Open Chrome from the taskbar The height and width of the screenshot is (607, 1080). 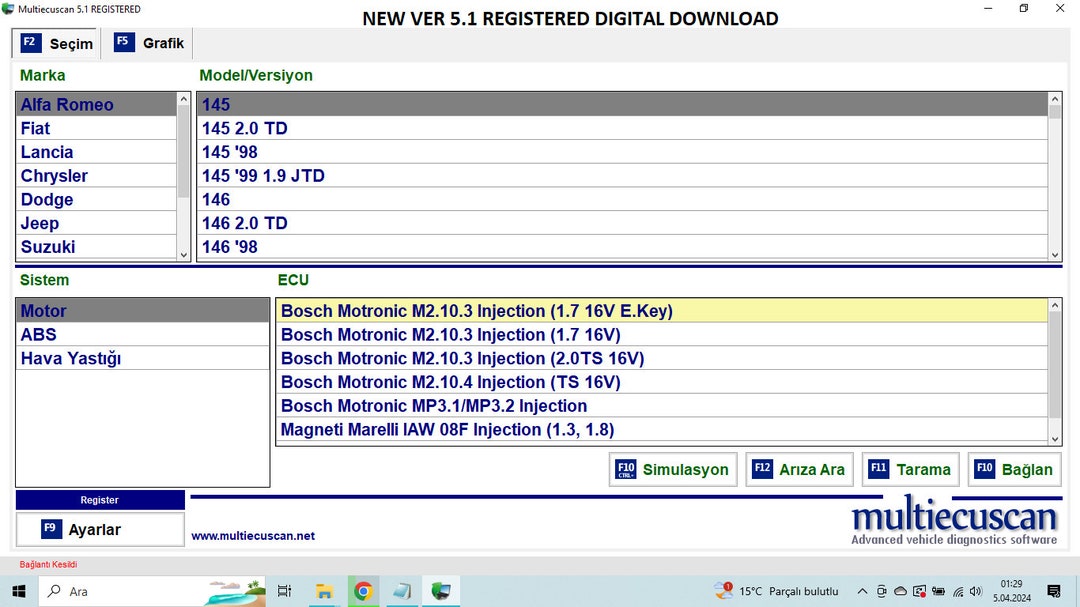[363, 591]
